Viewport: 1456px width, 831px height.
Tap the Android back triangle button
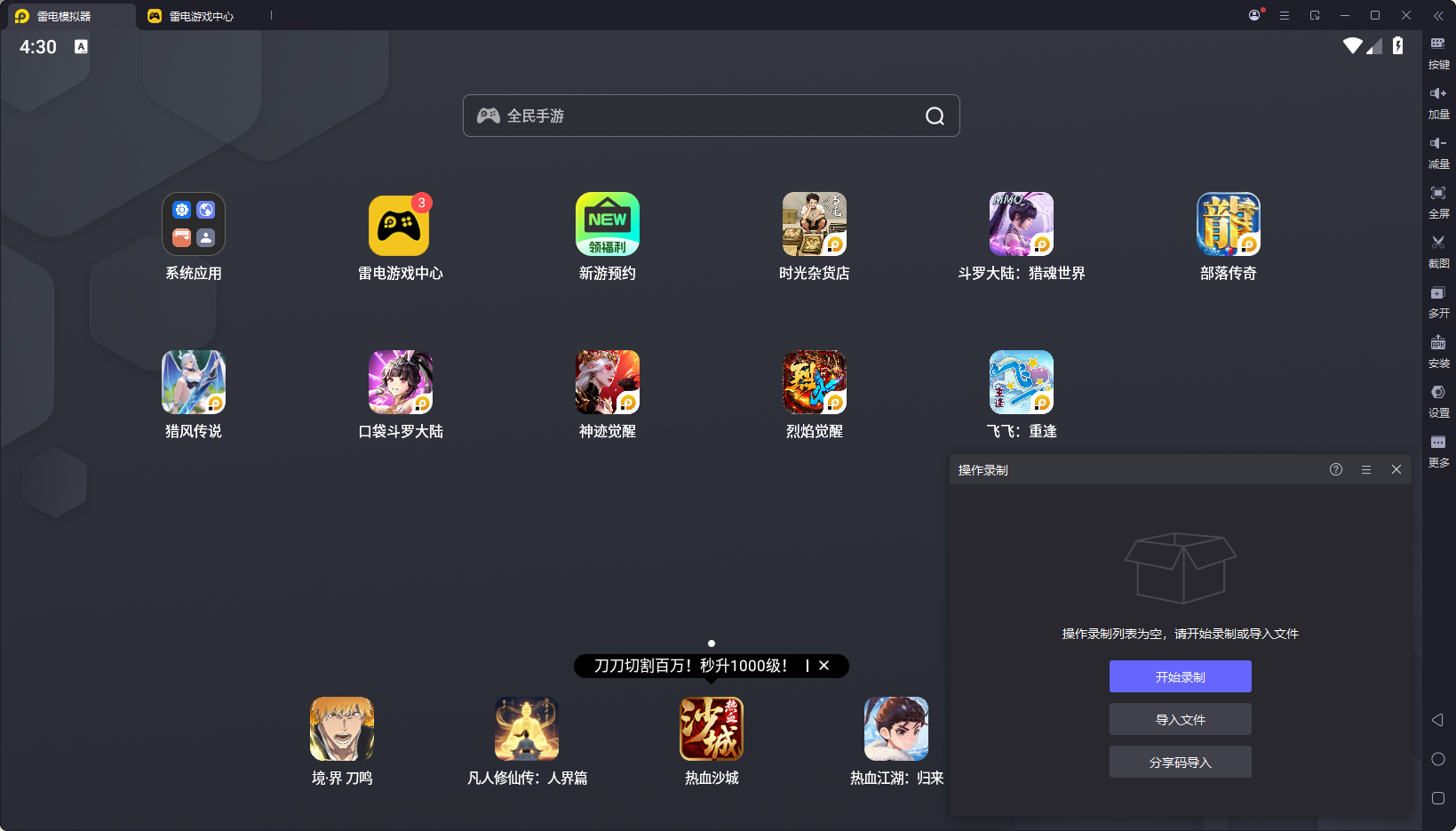pyautogui.click(x=1437, y=720)
